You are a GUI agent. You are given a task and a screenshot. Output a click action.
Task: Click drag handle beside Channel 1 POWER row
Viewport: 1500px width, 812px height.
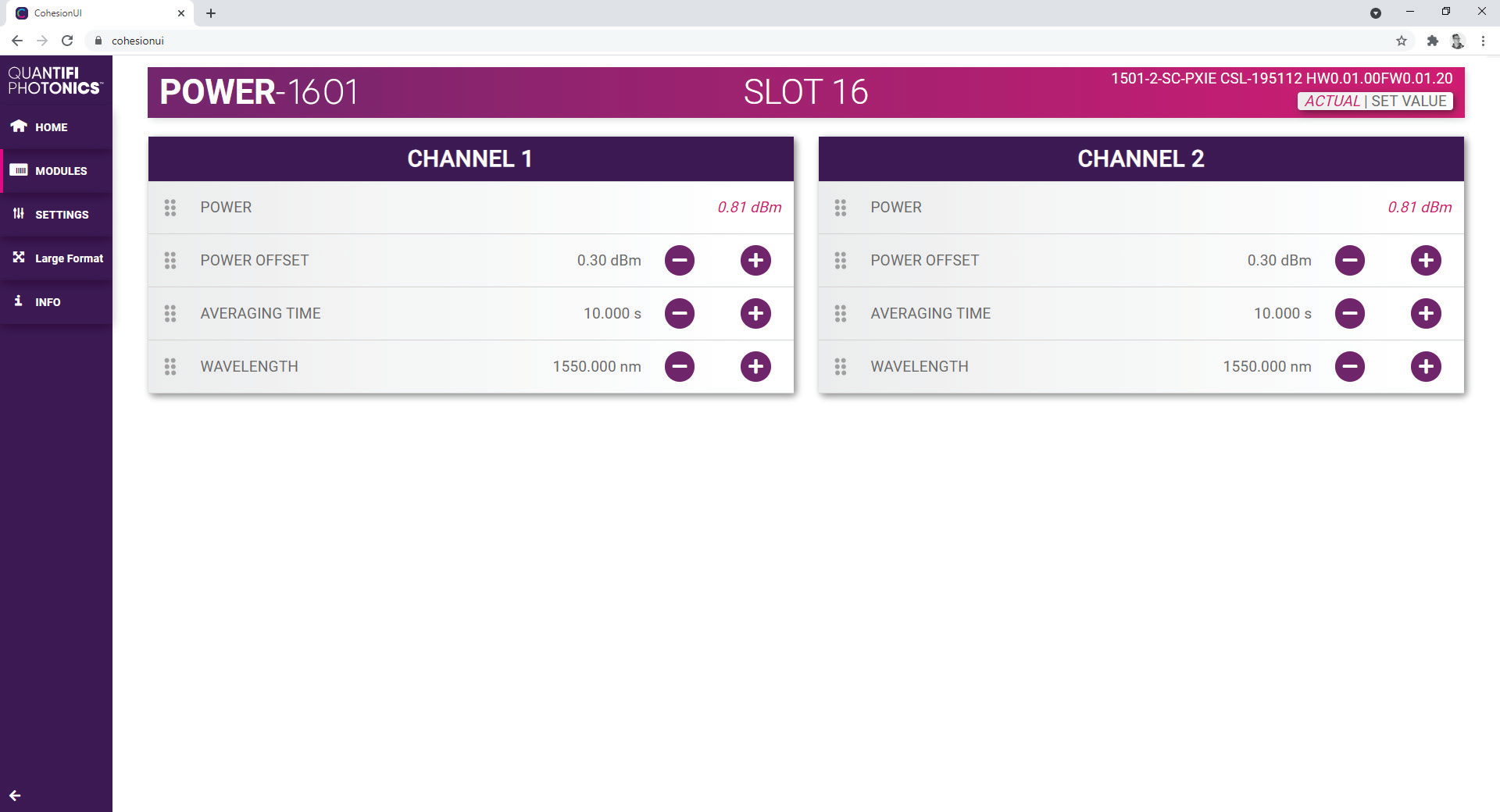pos(170,207)
